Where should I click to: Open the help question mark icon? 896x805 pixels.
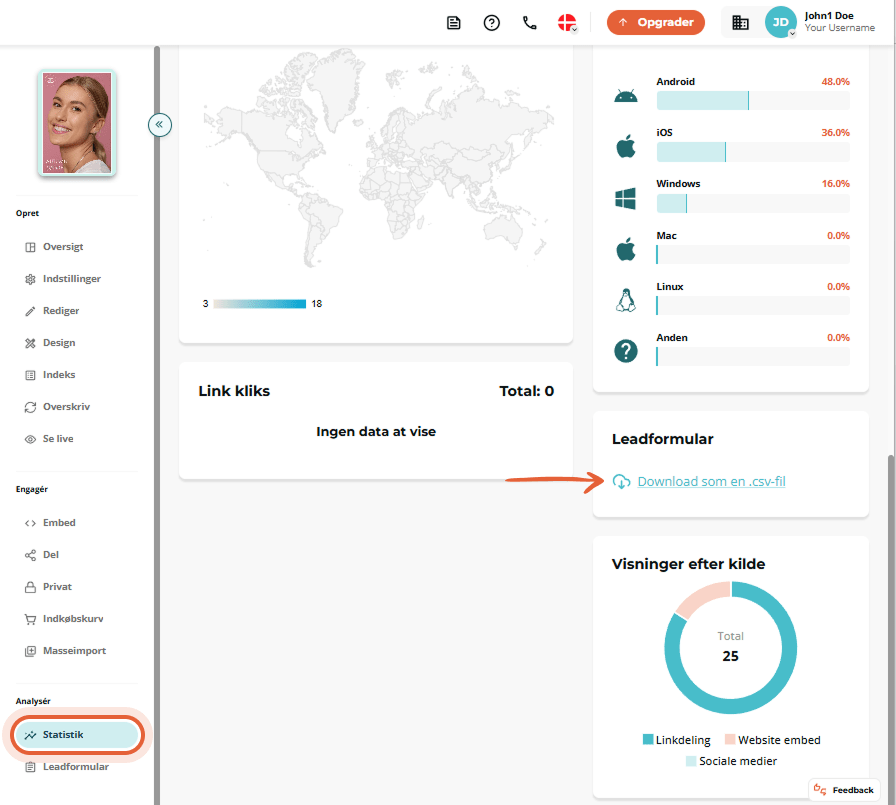pyautogui.click(x=491, y=23)
